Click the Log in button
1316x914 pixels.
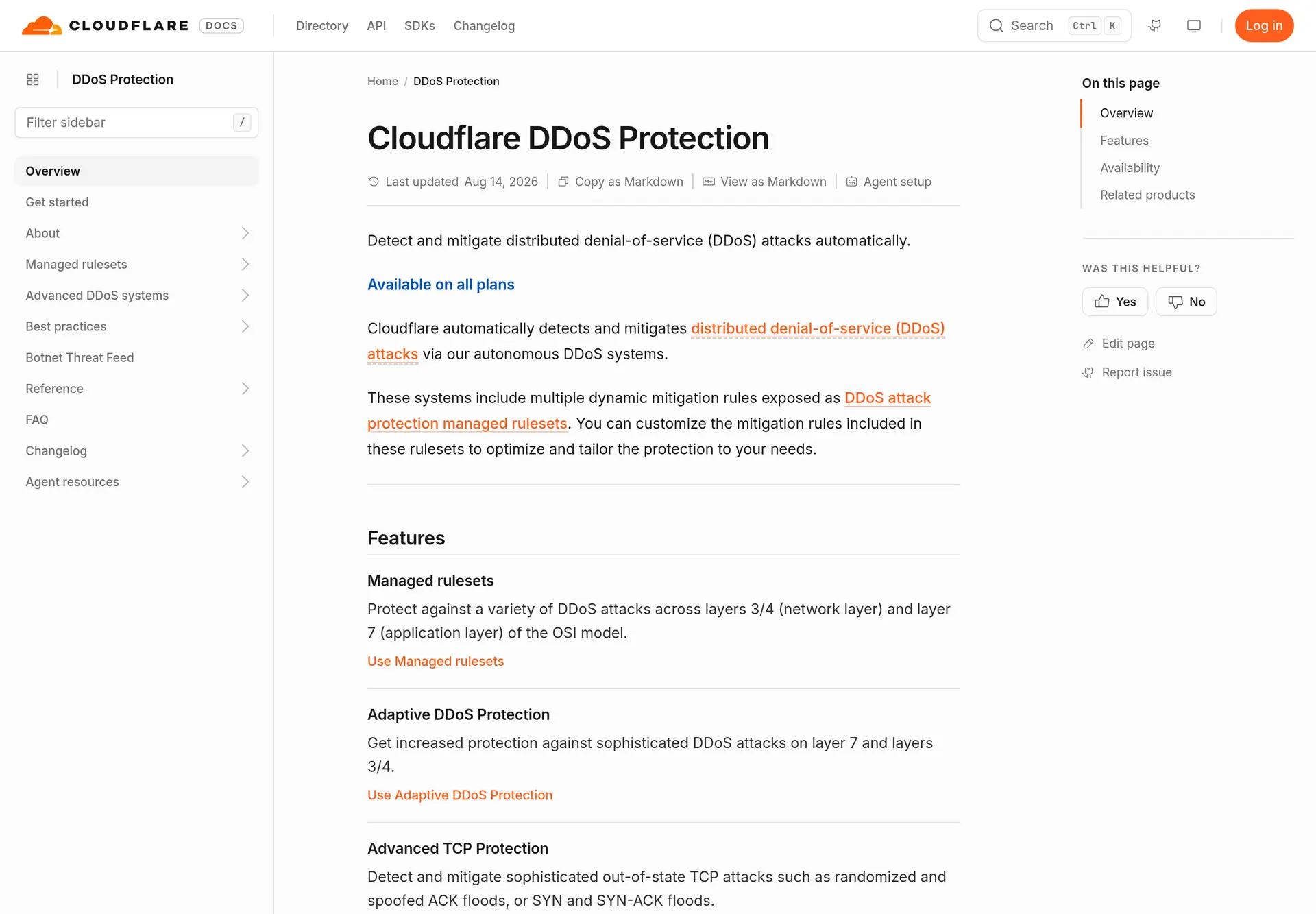click(1264, 25)
